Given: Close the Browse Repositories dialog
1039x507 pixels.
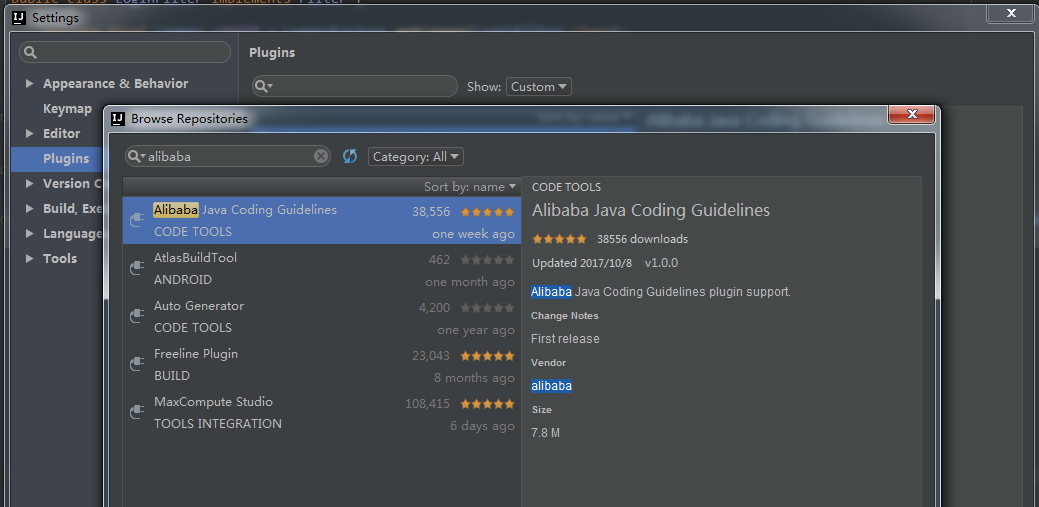Looking at the screenshot, I should tap(912, 114).
